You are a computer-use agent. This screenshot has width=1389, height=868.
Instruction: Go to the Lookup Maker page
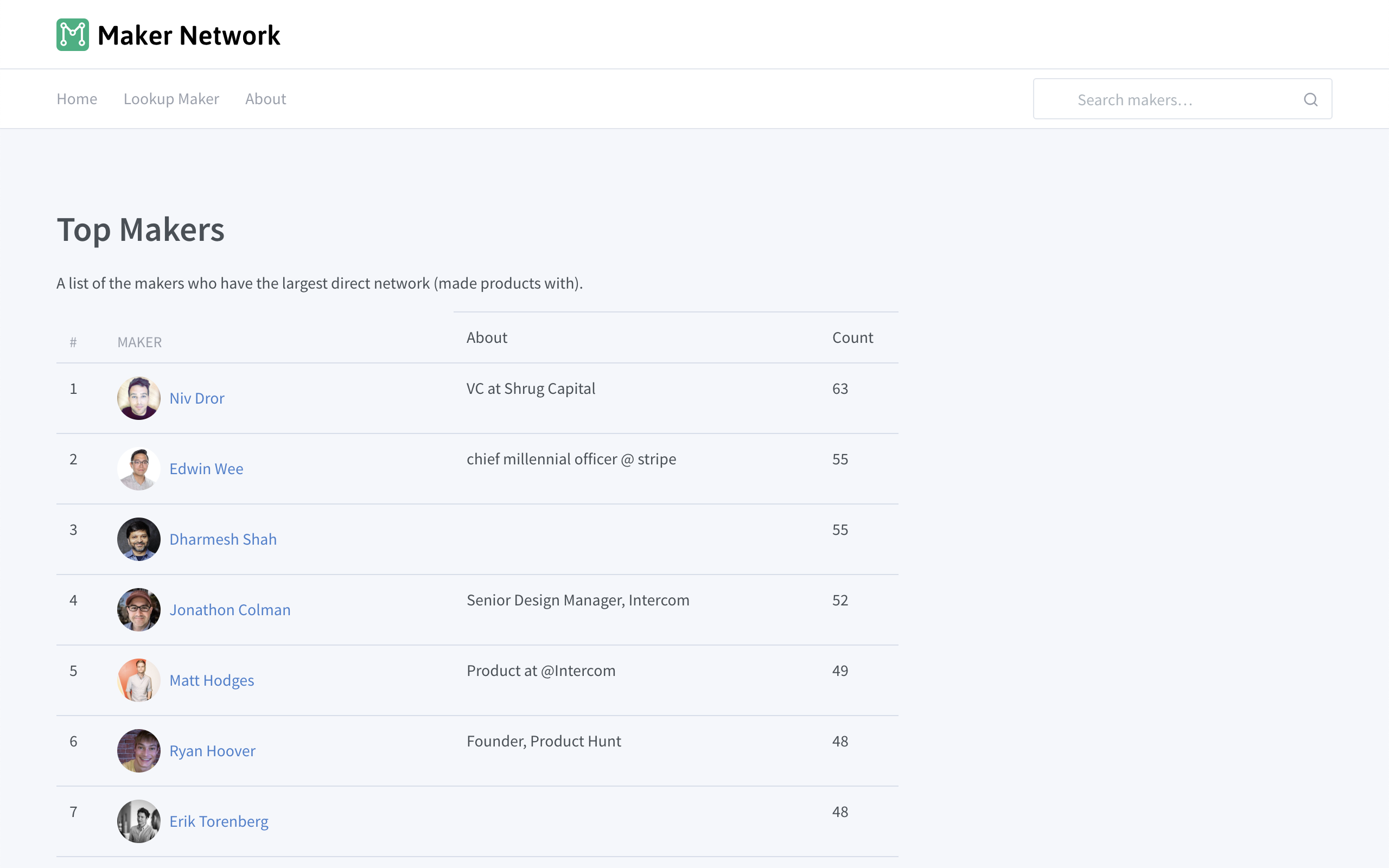coord(171,99)
